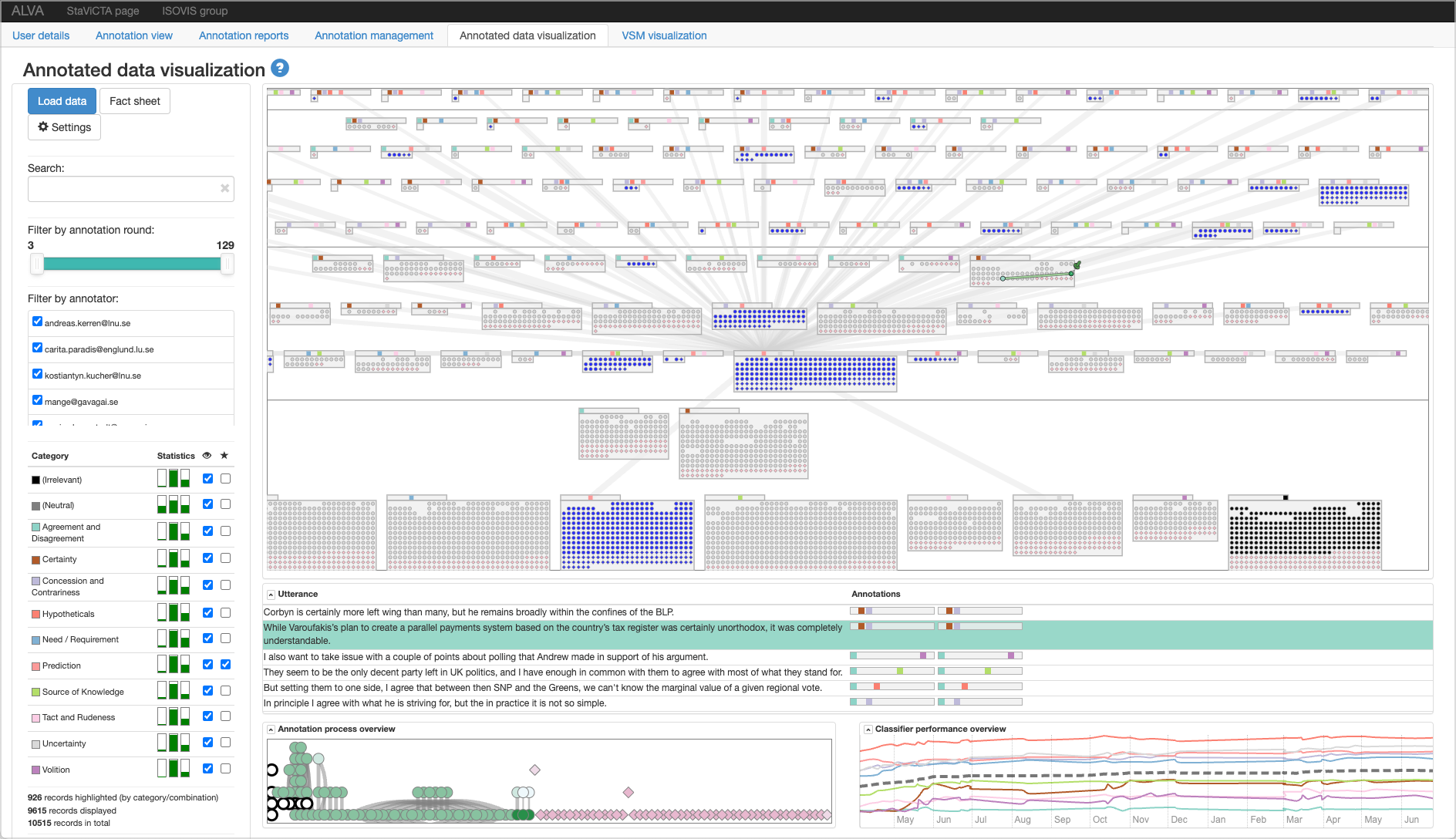
Task: Click the Volition statistics bar chart
Action: (174, 768)
